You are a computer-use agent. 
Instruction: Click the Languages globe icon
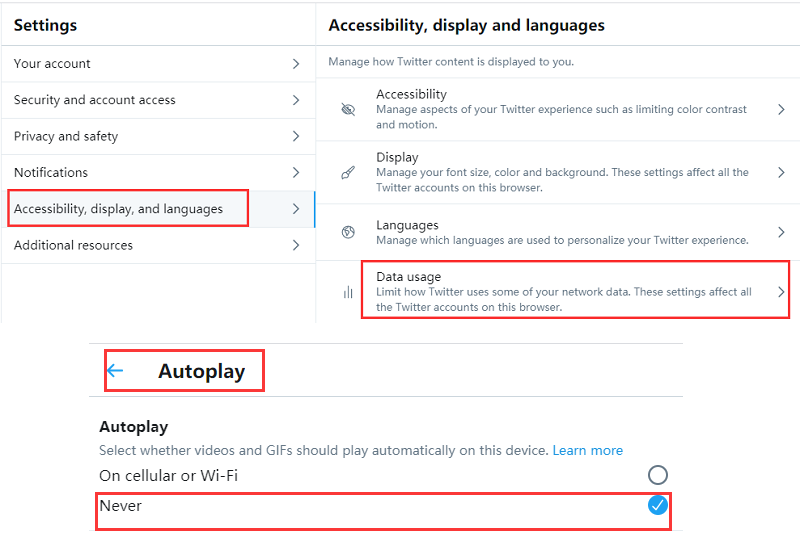pos(348,232)
